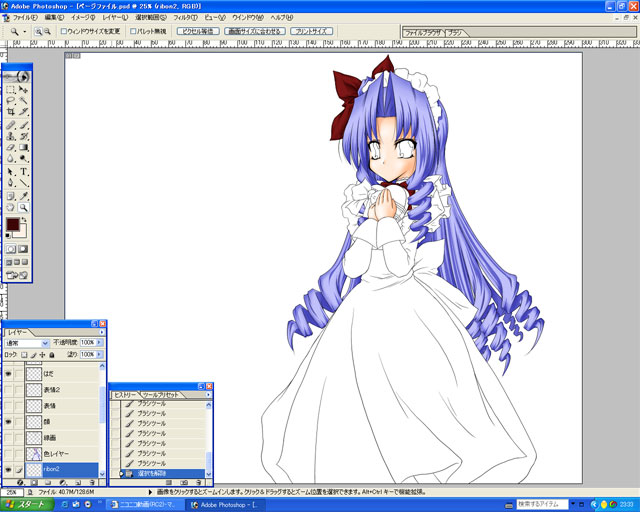Toggle 'ウィンドウサイズを変更' checkbox
This screenshot has height=512, width=640.
(64, 31)
